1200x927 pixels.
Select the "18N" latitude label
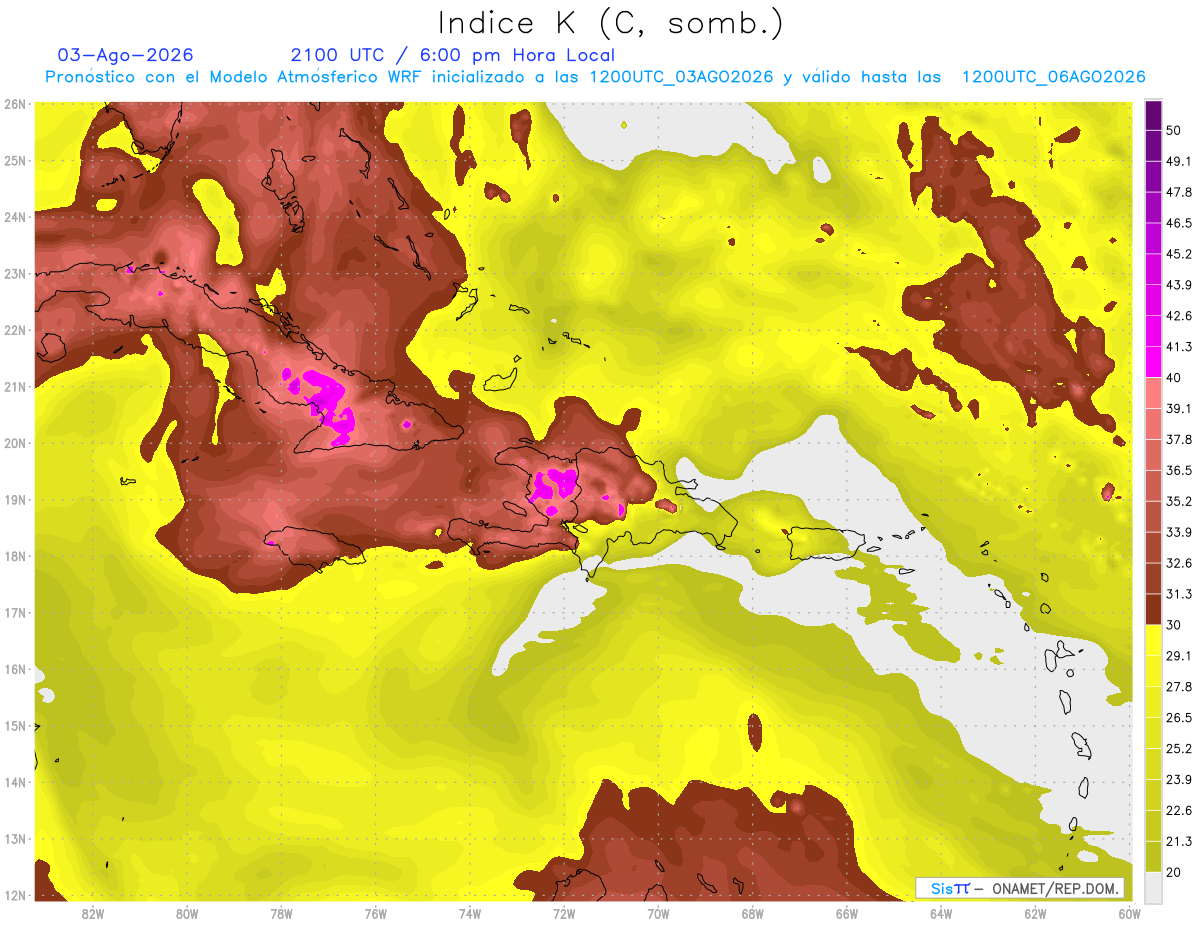click(15, 556)
